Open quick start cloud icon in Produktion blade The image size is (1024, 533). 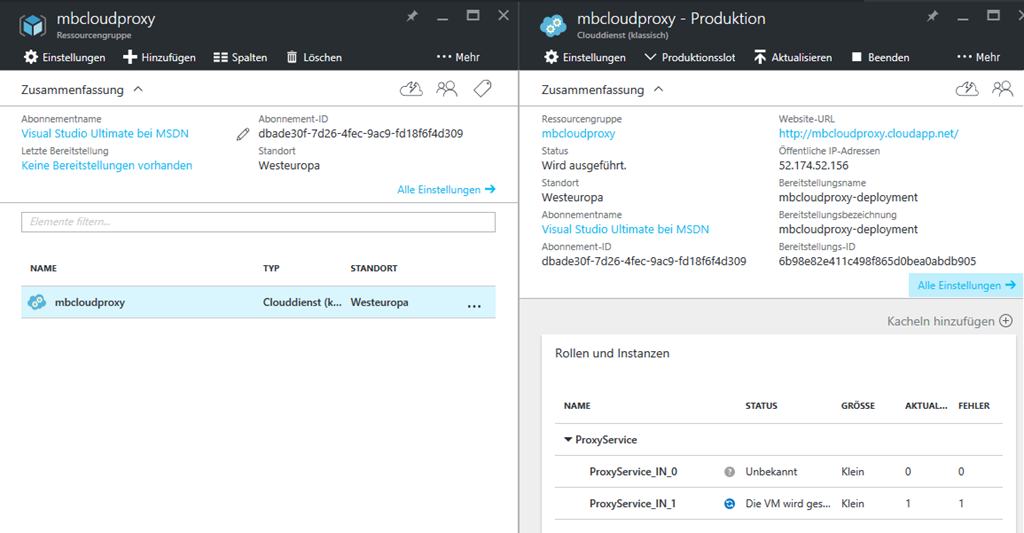[967, 89]
